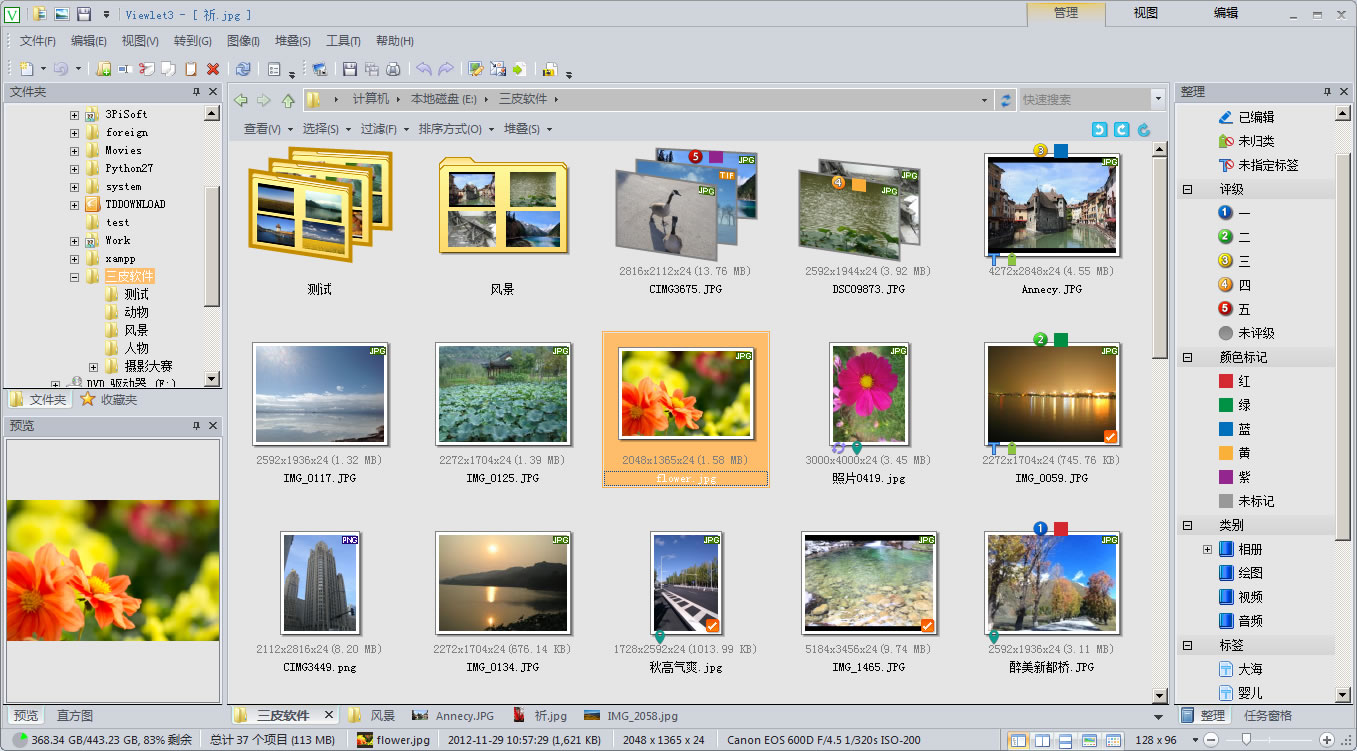Click the 未评级 filter in organize panel
Screen dimensions: 1357x751
(x=1256, y=333)
